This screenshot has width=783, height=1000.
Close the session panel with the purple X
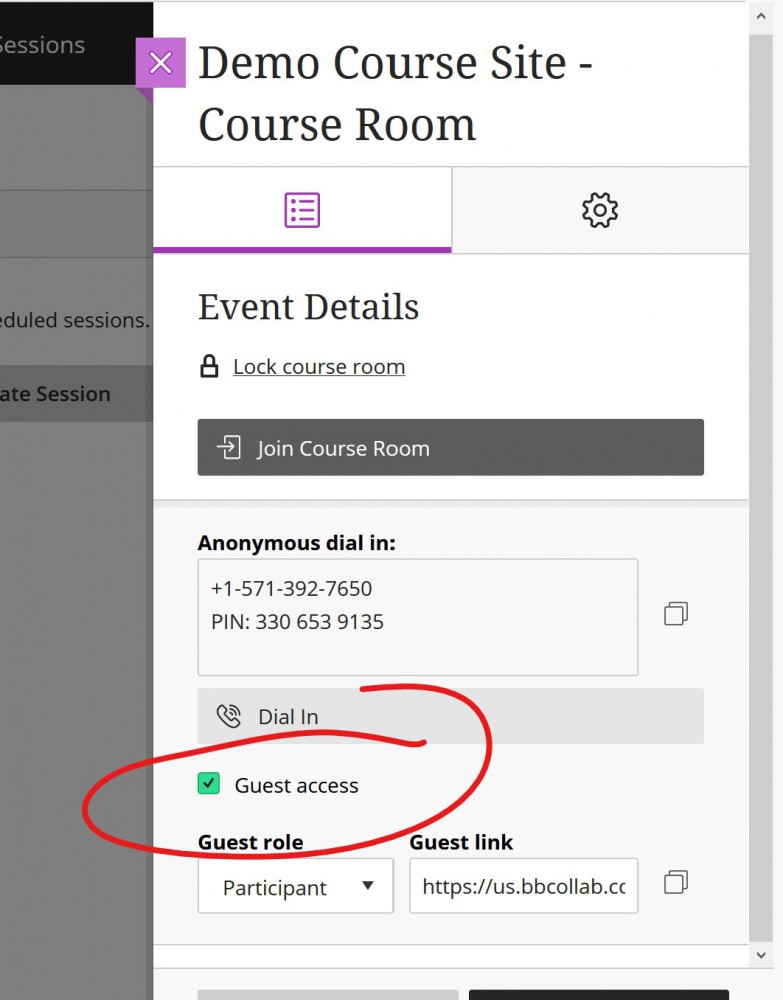pos(160,62)
